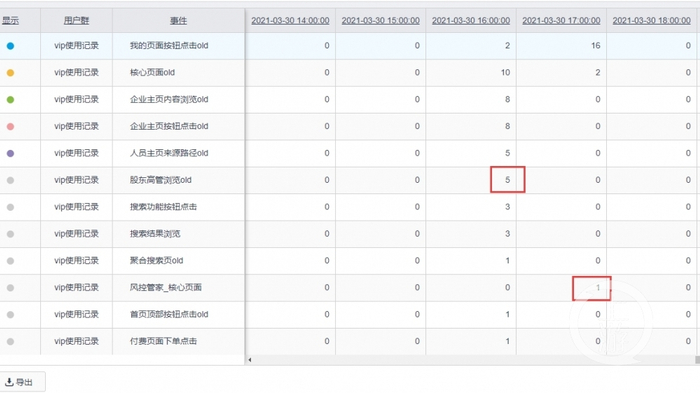Select event cell 企业主页按钮点击old
This screenshot has height=393, width=700.
pyautogui.click(x=169, y=126)
